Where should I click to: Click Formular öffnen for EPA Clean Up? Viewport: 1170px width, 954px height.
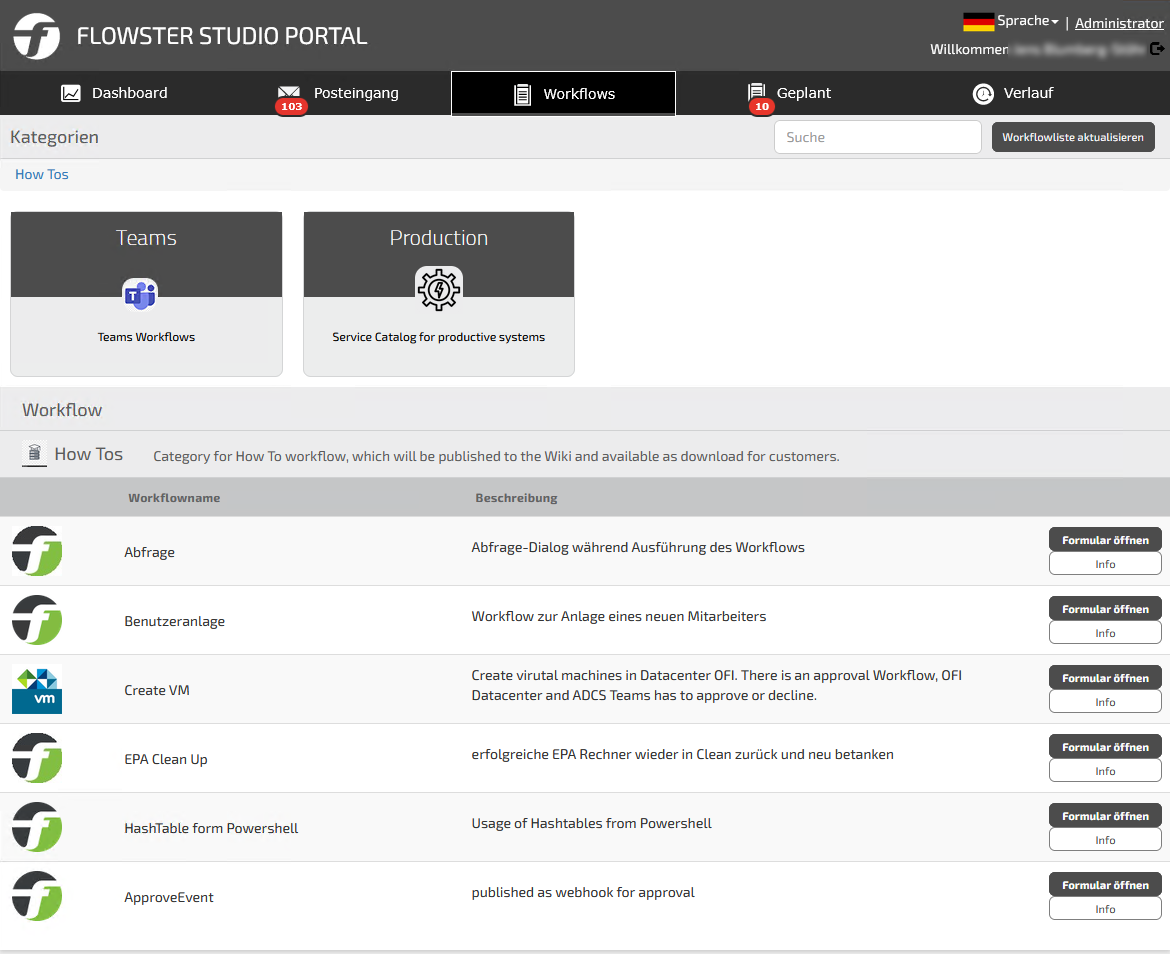pyautogui.click(x=1105, y=747)
